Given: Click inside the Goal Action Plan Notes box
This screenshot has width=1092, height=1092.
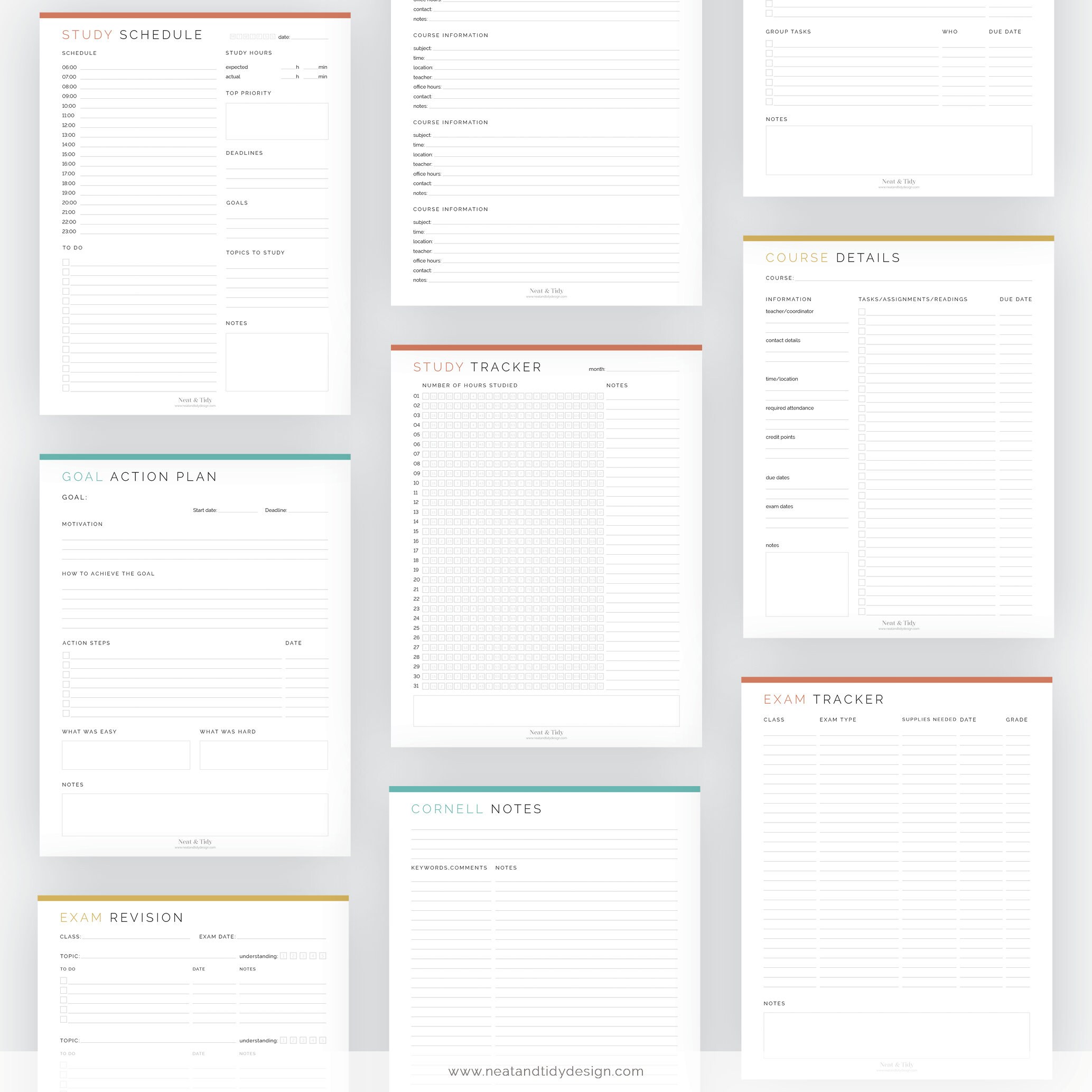Looking at the screenshot, I should pyautogui.click(x=195, y=815).
